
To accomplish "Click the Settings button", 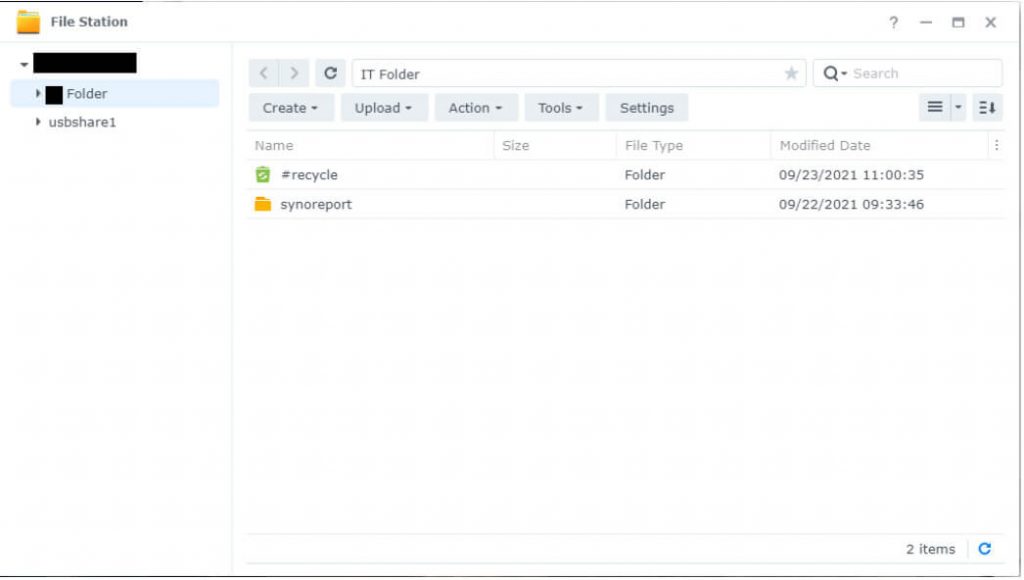I will pos(647,108).
